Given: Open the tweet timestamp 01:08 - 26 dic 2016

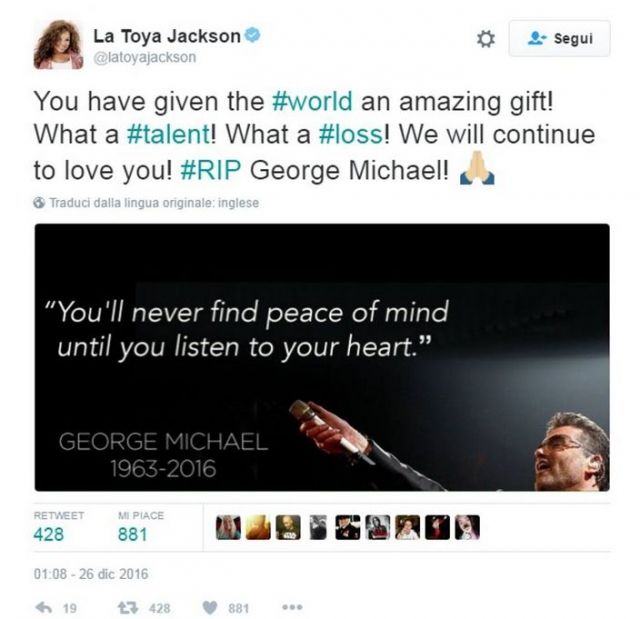Looking at the screenshot, I should click(x=91, y=574).
